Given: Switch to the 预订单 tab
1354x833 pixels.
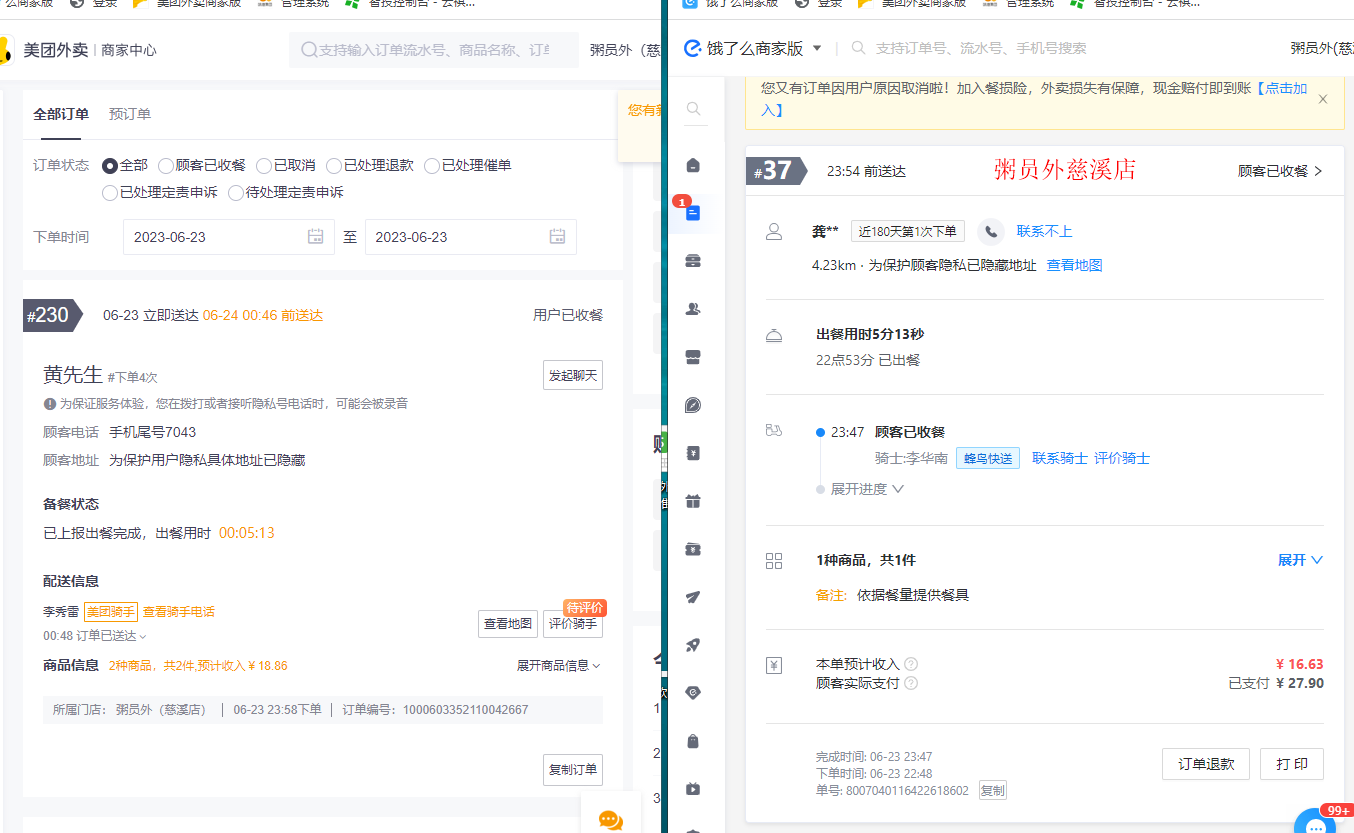Looking at the screenshot, I should click(130, 114).
